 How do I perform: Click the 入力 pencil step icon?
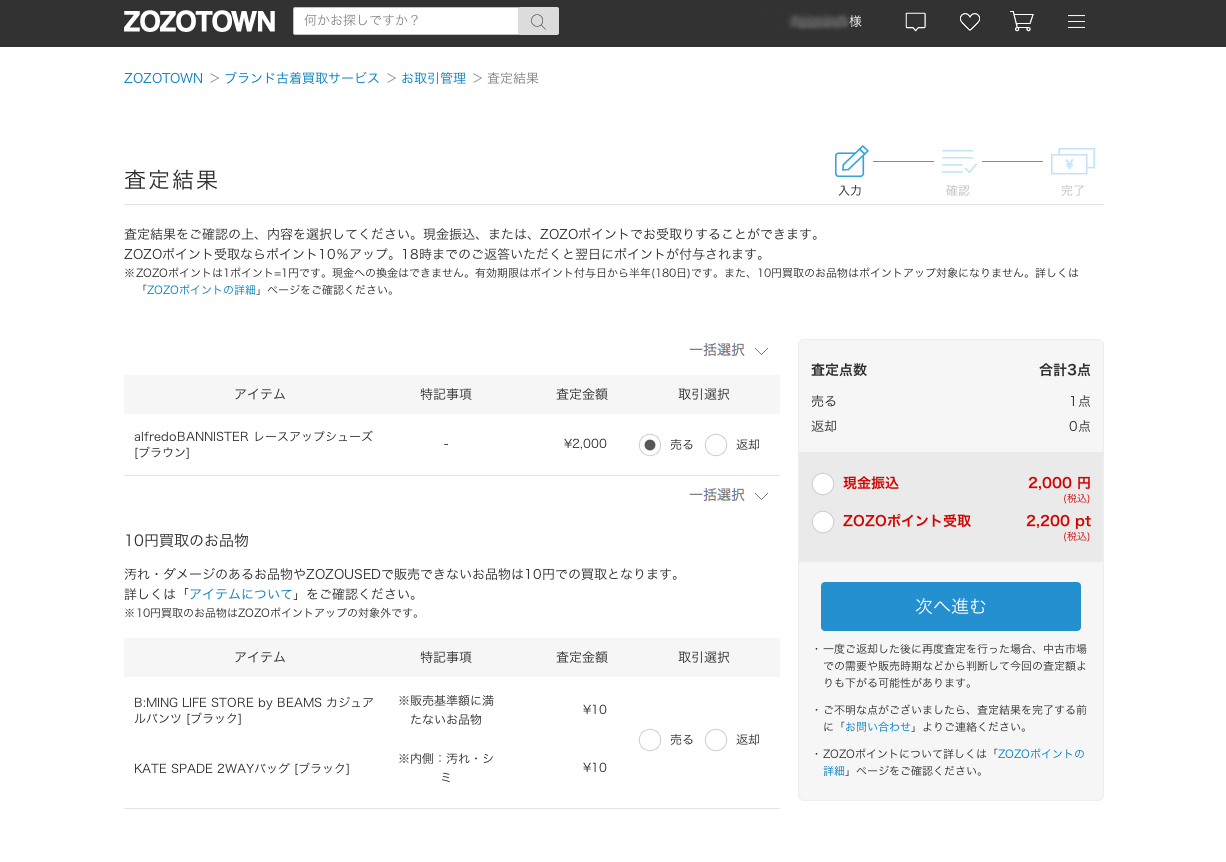tap(851, 161)
